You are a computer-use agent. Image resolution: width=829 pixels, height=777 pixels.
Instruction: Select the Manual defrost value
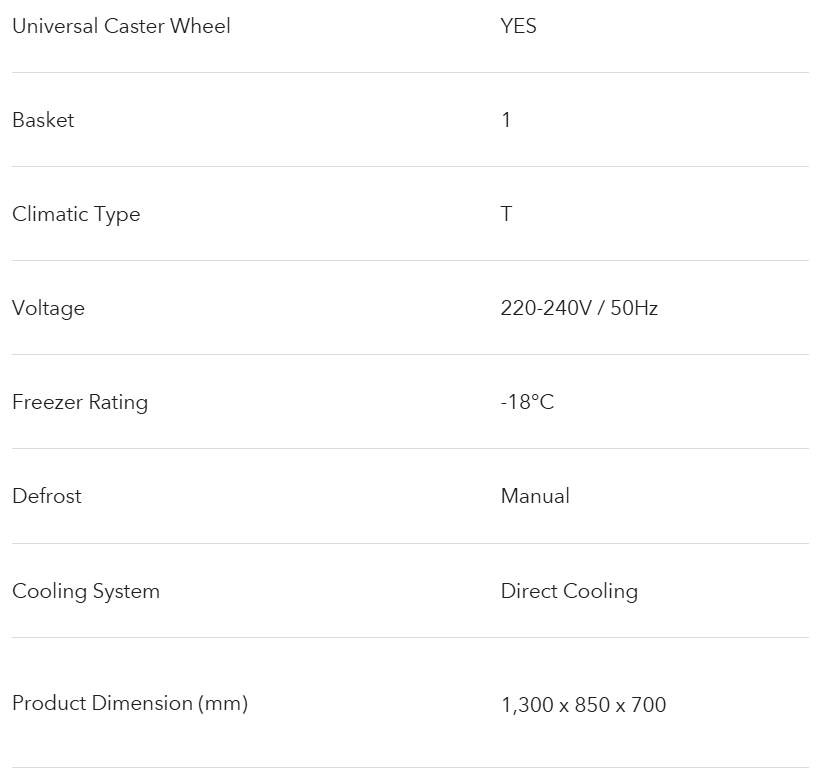(x=535, y=496)
